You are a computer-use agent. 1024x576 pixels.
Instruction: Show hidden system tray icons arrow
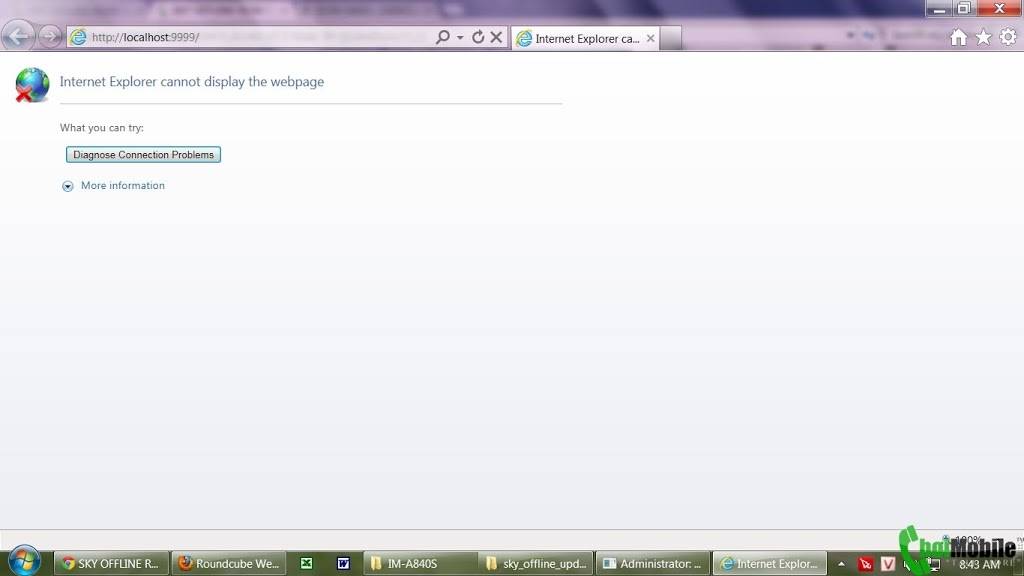point(841,564)
